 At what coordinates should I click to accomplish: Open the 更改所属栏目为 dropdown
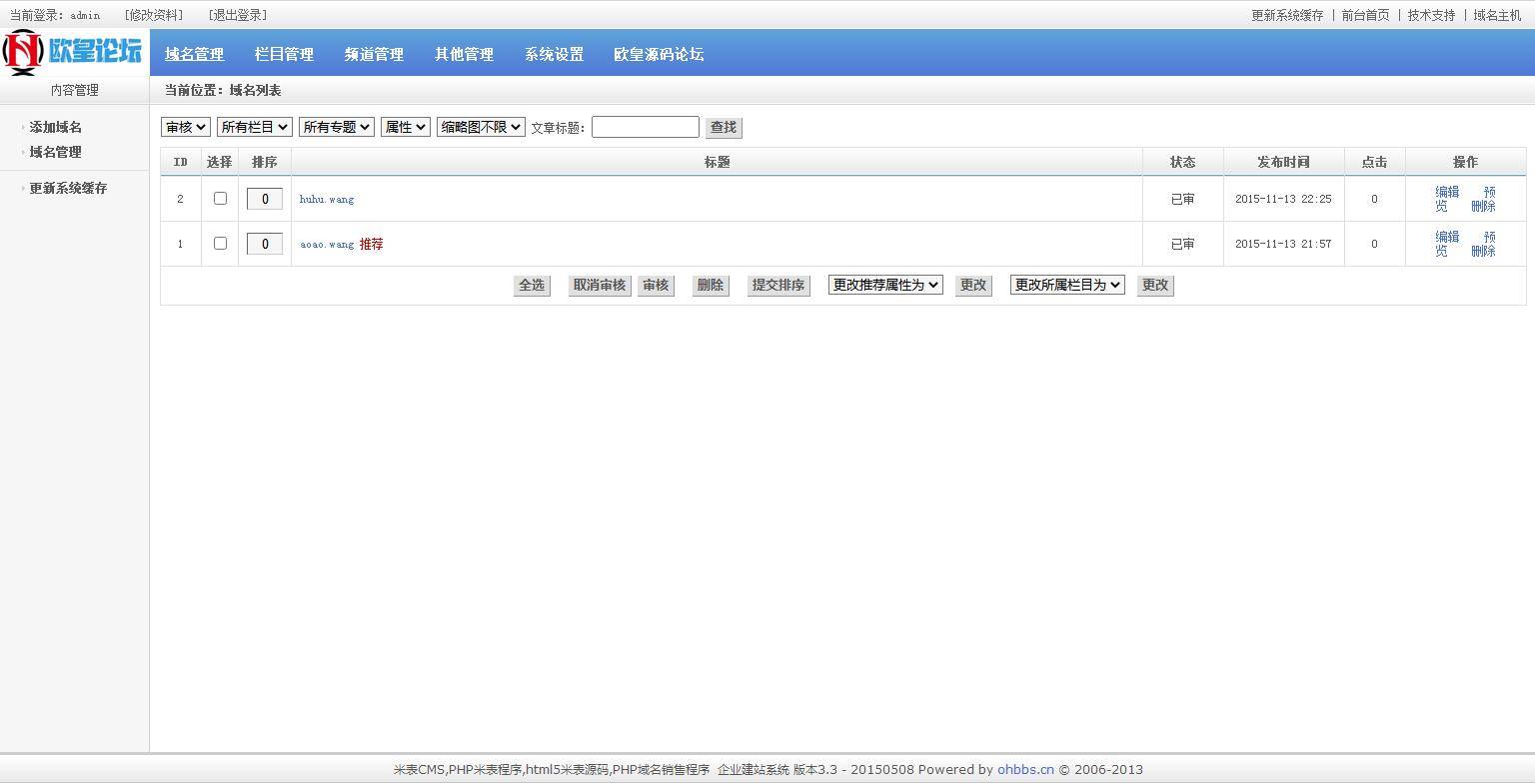(1066, 285)
